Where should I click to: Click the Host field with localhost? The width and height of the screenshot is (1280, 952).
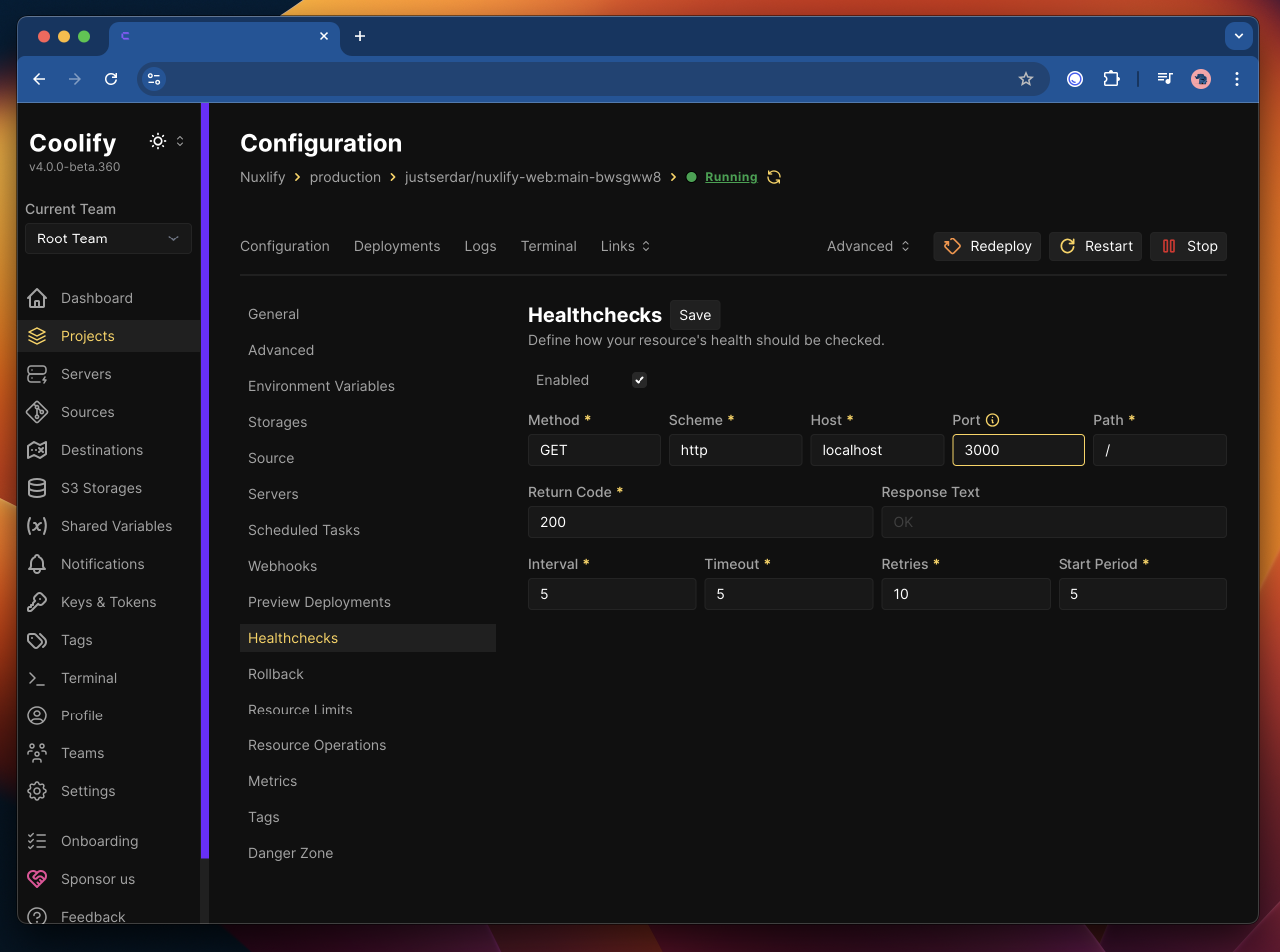[877, 450]
